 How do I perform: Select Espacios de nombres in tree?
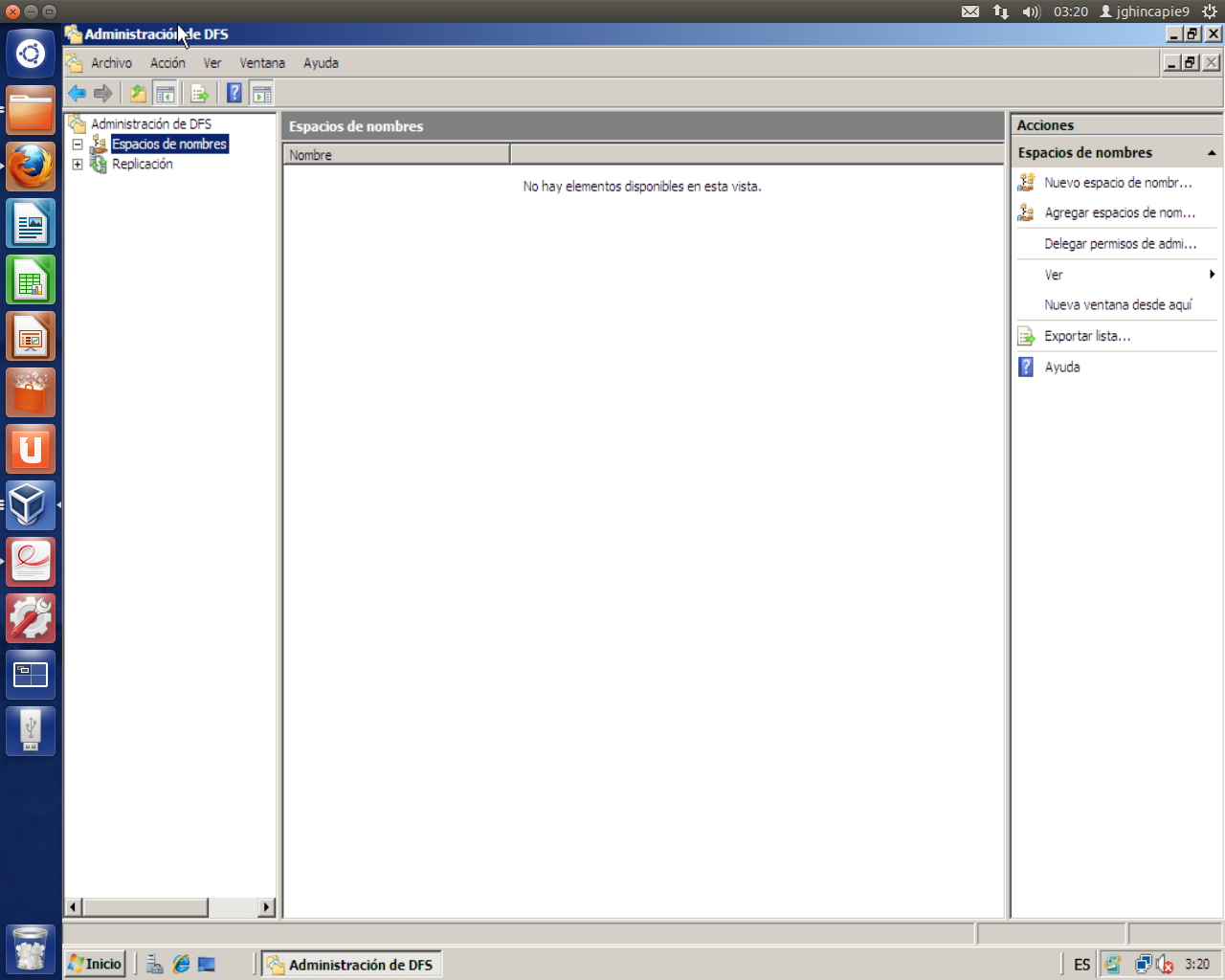click(x=169, y=145)
